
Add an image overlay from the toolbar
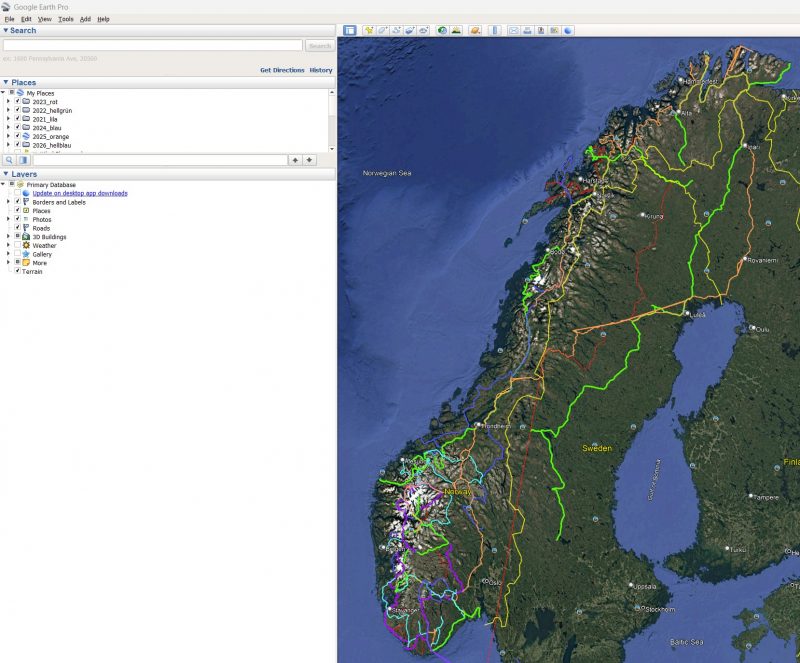(410, 31)
